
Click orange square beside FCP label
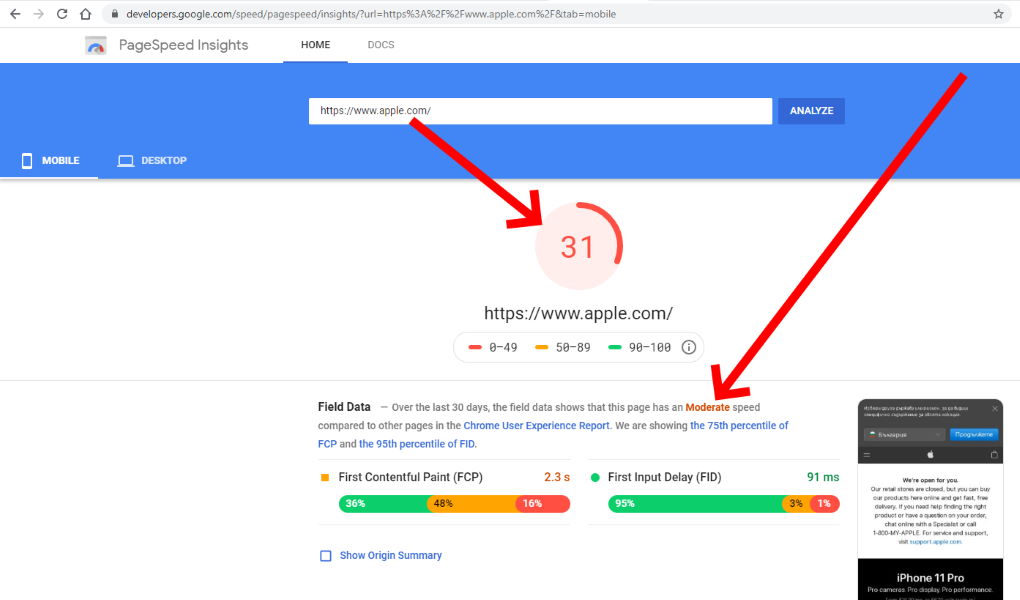(325, 478)
